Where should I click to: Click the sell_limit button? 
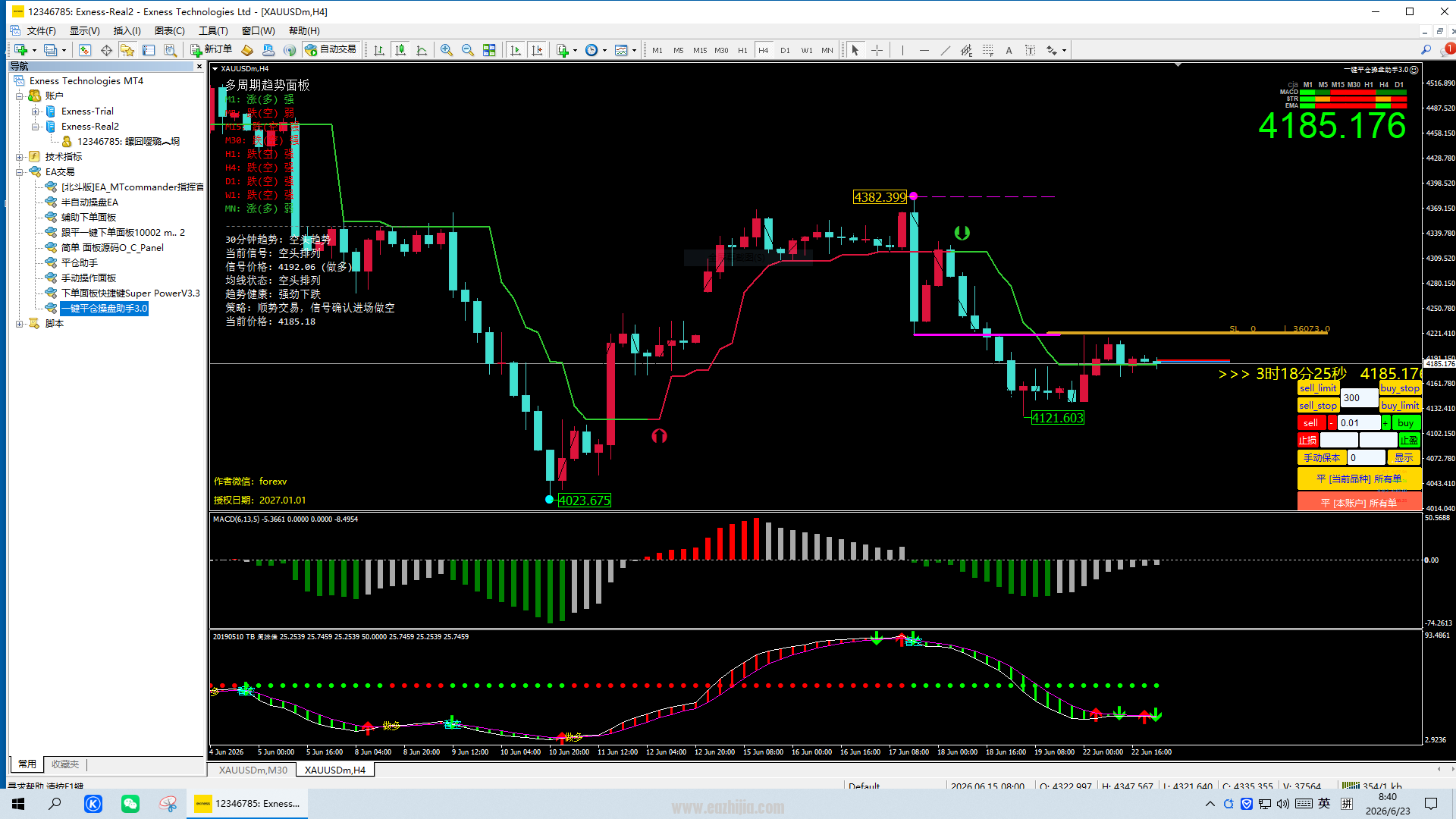tap(1318, 388)
